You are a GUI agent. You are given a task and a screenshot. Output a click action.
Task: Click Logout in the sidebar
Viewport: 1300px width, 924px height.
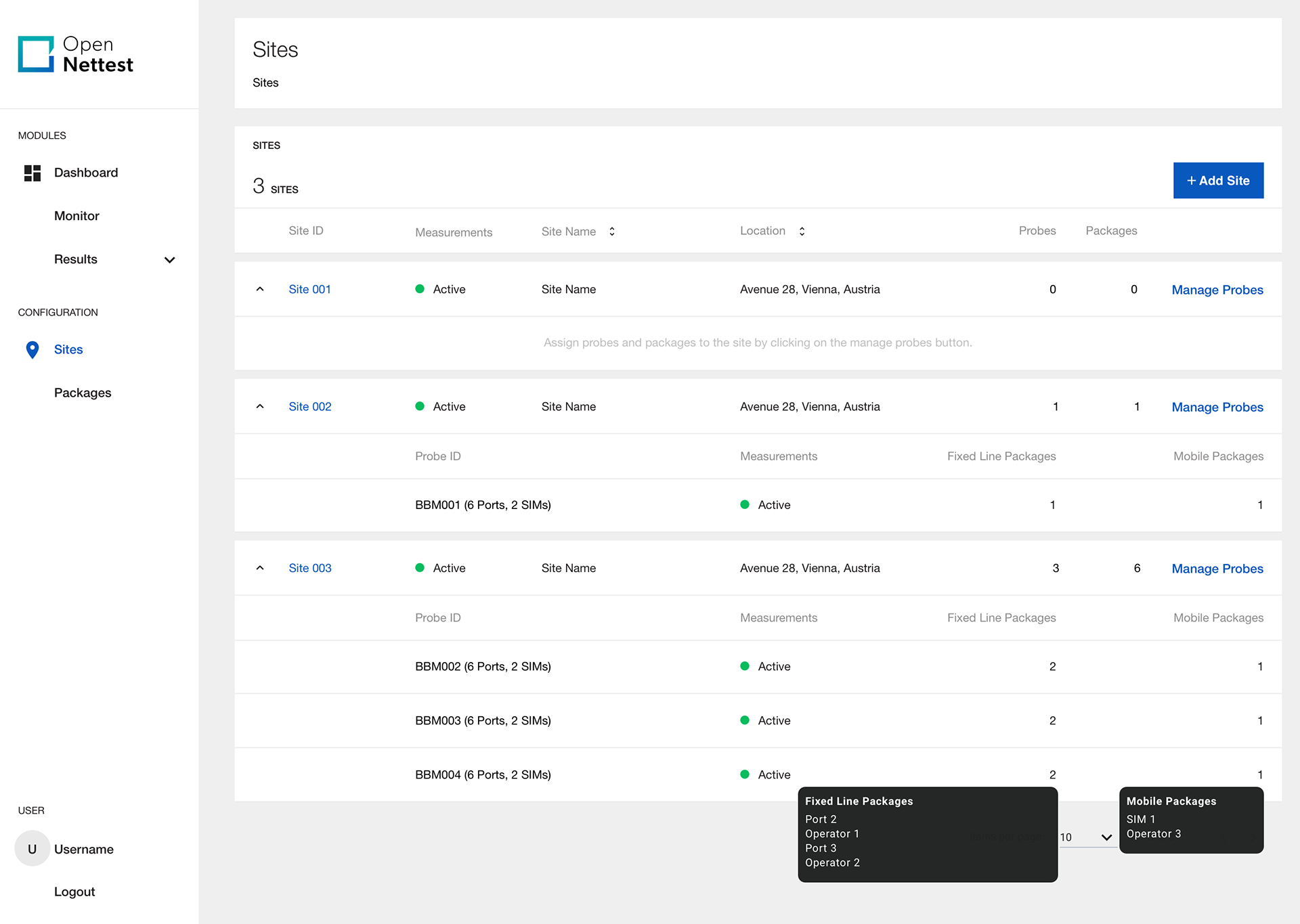[x=74, y=892]
